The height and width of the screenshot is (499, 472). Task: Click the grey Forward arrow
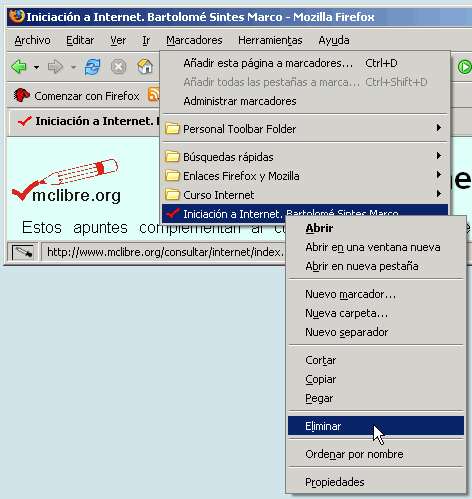(x=55, y=67)
